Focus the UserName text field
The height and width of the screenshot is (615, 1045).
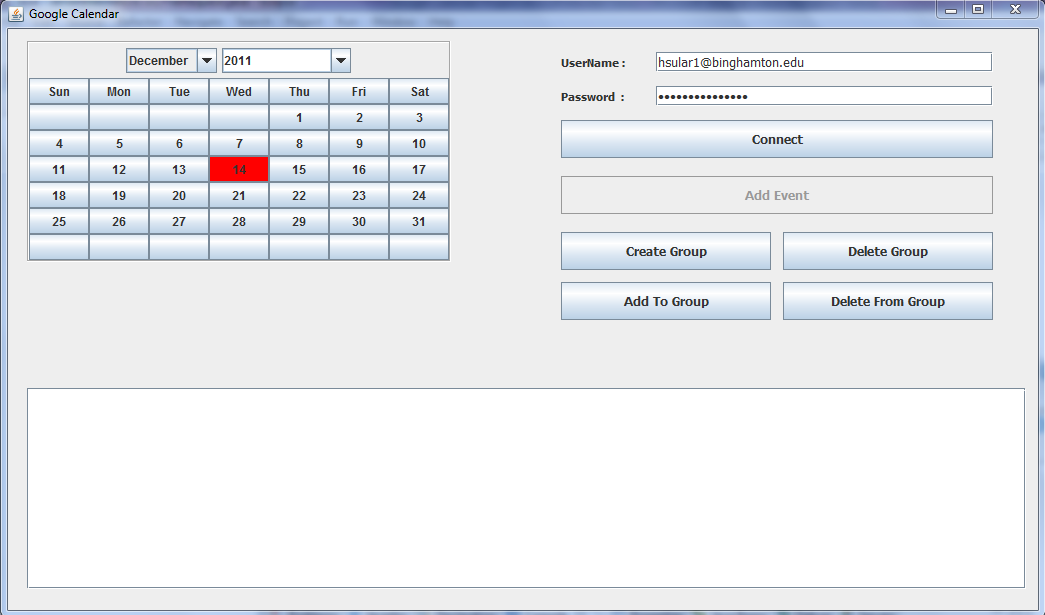pyautogui.click(x=823, y=62)
